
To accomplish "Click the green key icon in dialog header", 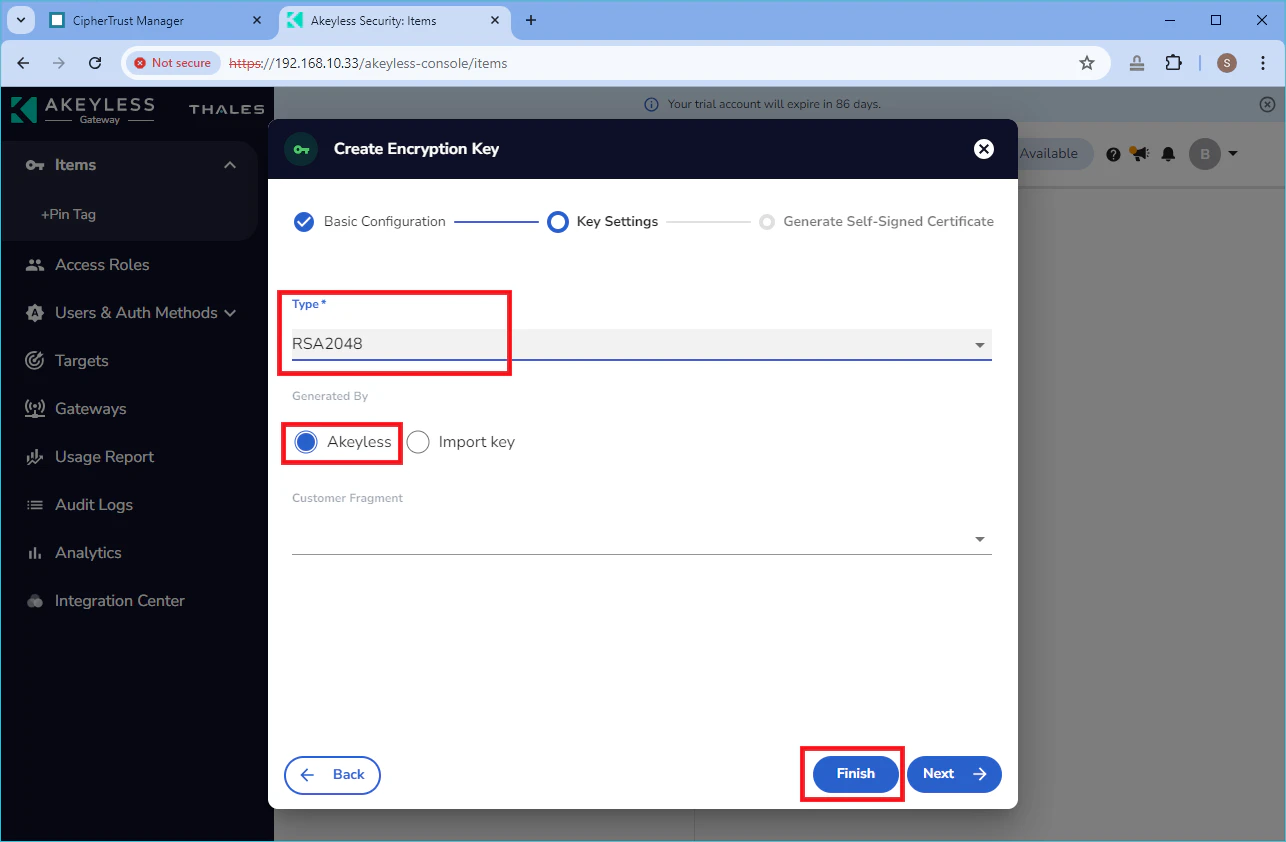I will [x=301, y=149].
